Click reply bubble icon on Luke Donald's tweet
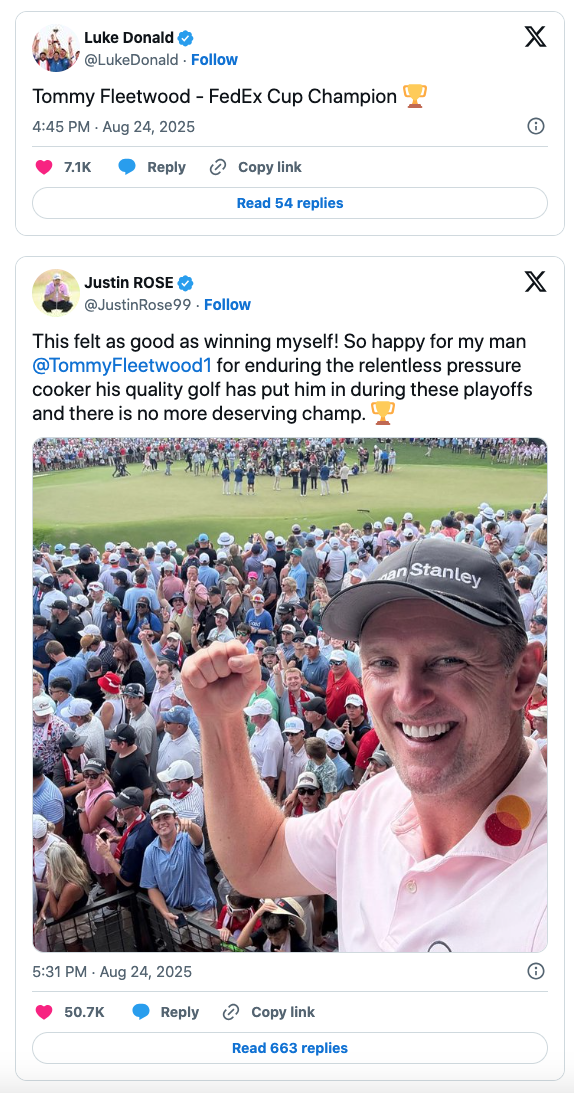574x1093 pixels. pos(127,167)
